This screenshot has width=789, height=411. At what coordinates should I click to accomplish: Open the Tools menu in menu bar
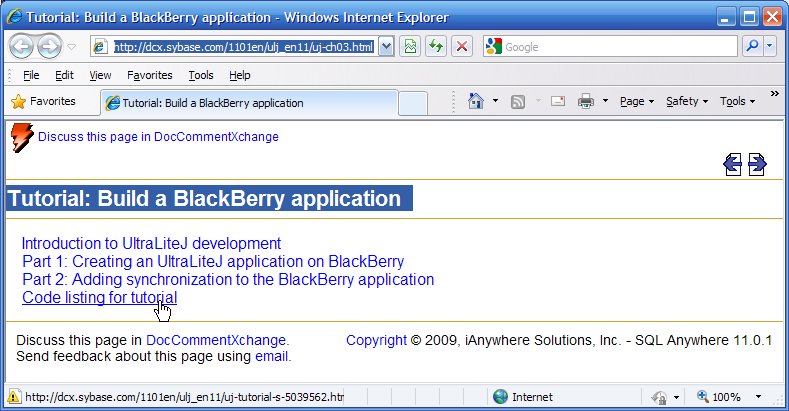pos(201,75)
